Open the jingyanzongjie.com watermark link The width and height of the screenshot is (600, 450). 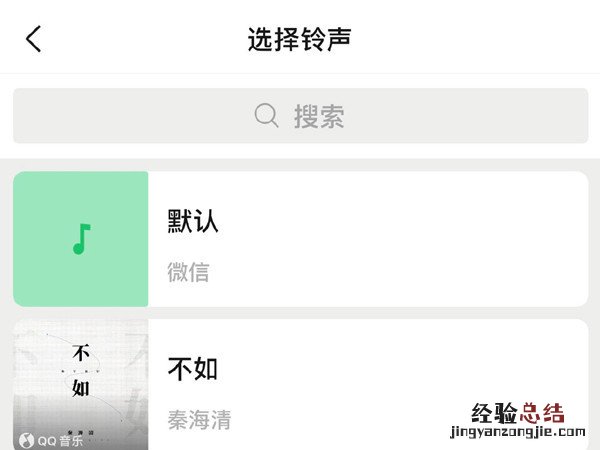point(518,432)
